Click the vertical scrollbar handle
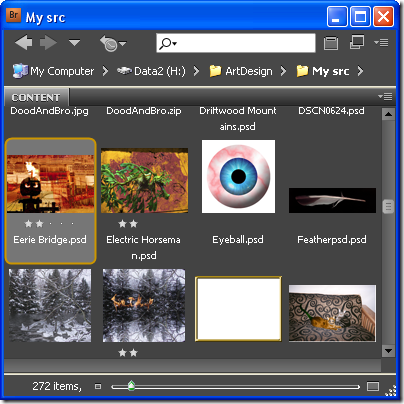Viewport: 404px width, 404px height. coord(388,206)
